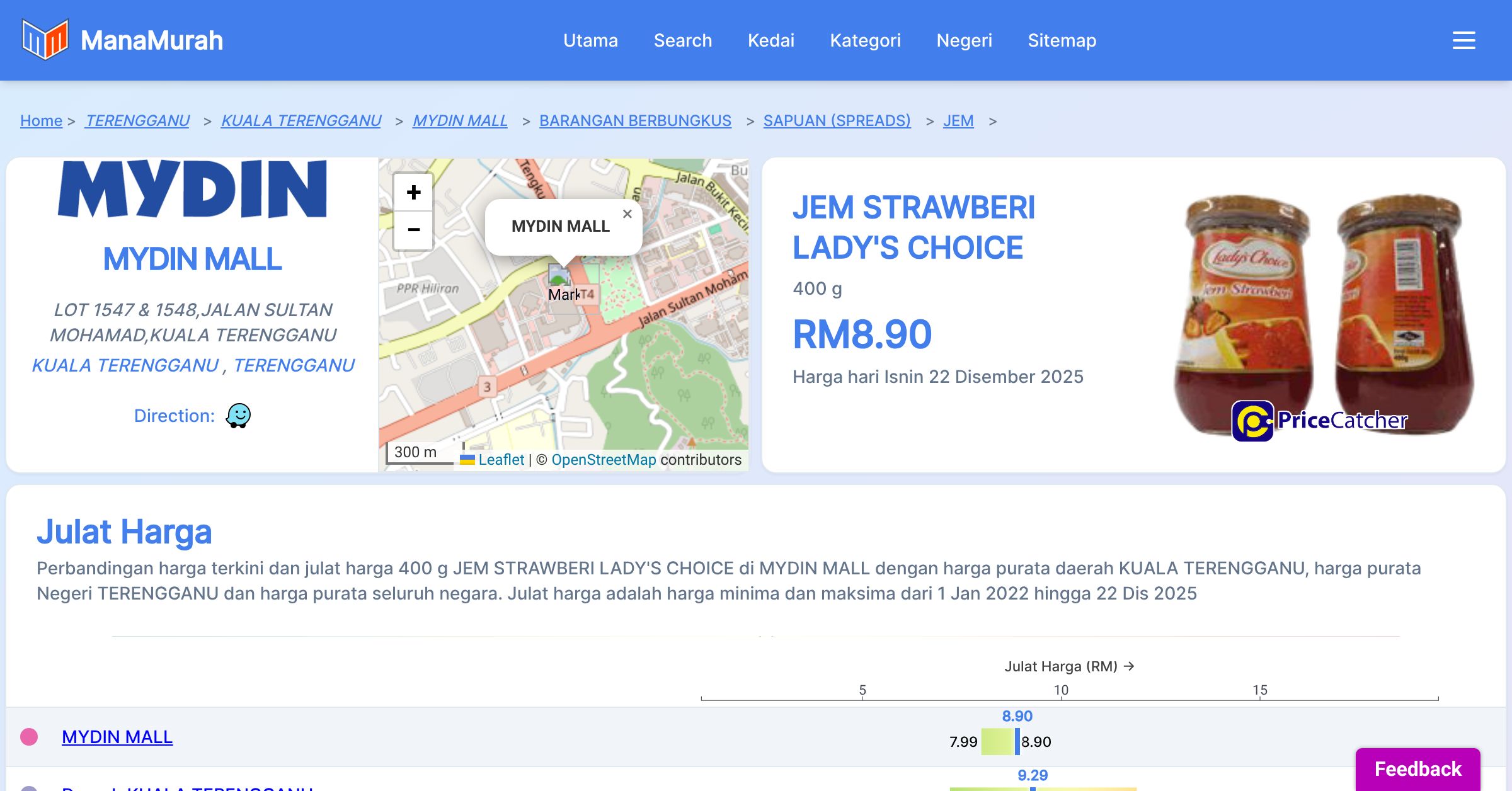Follow the TERENGGANU breadcrumb link
The height and width of the screenshot is (791, 1512).
click(137, 120)
